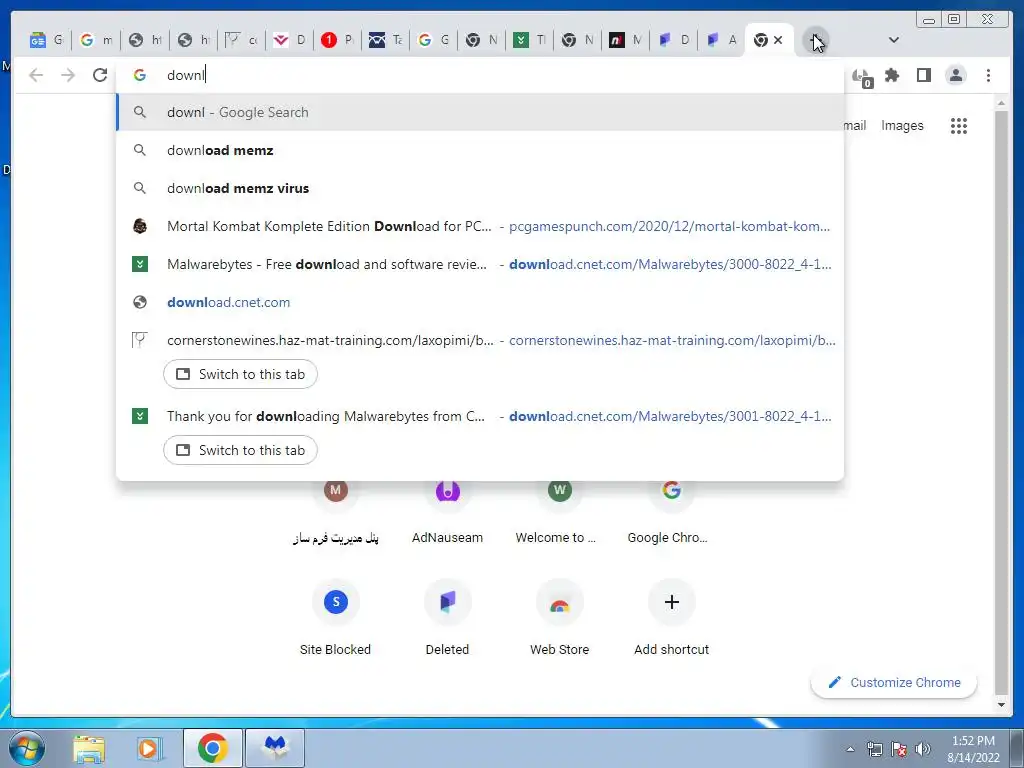Open Windows Media Player from the taskbar
The image size is (1024, 768).
point(150,748)
